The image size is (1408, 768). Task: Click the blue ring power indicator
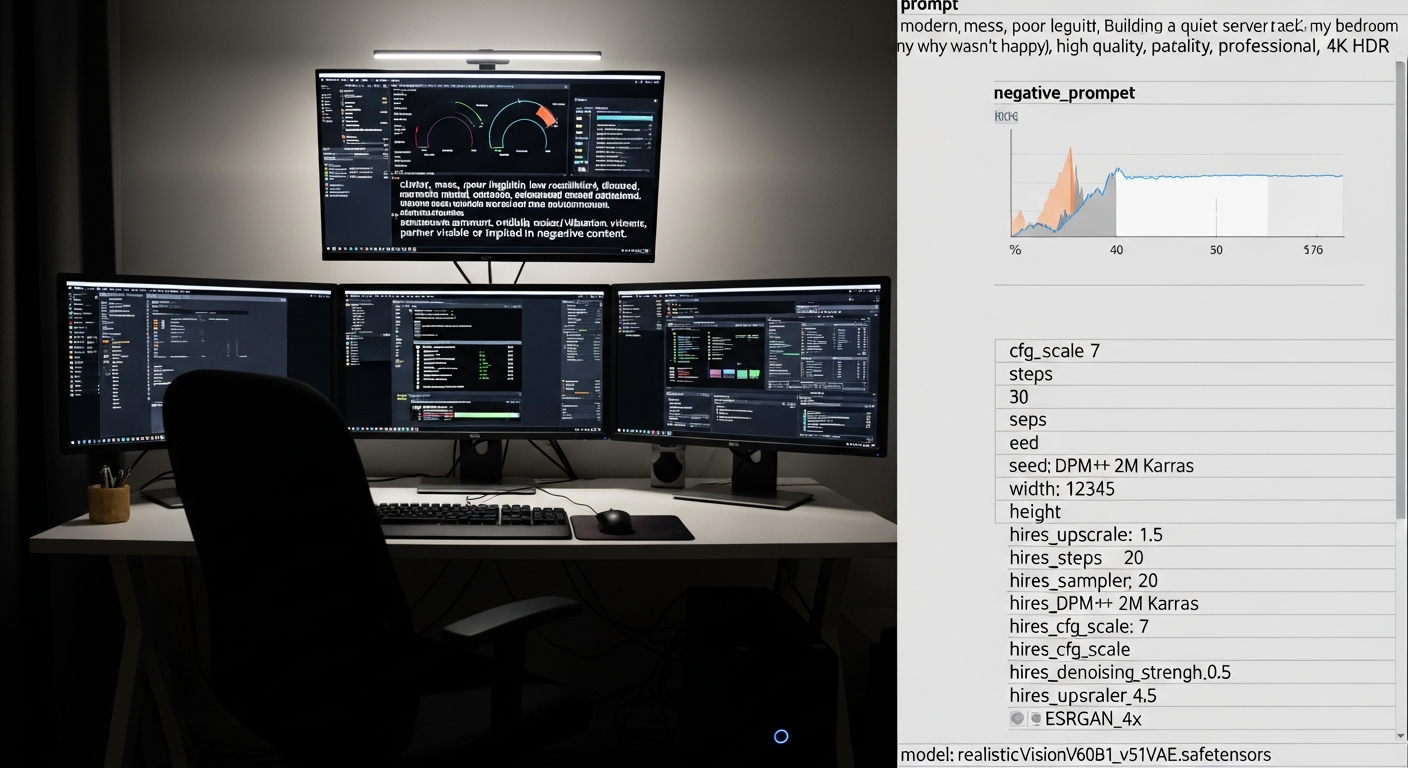point(781,737)
